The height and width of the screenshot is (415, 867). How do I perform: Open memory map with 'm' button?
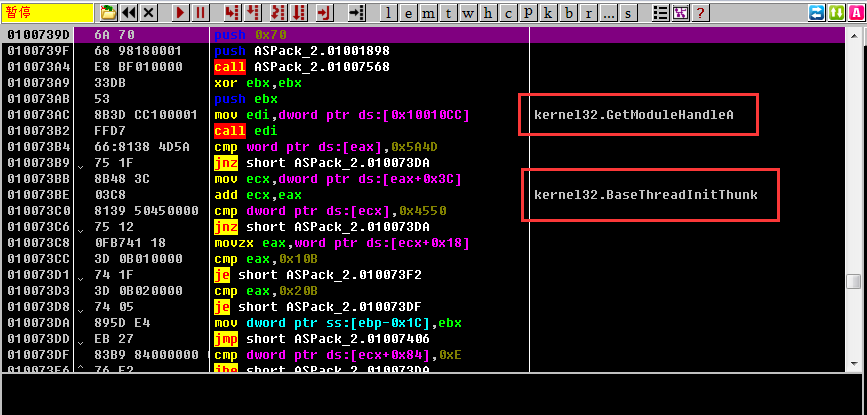tap(429, 13)
